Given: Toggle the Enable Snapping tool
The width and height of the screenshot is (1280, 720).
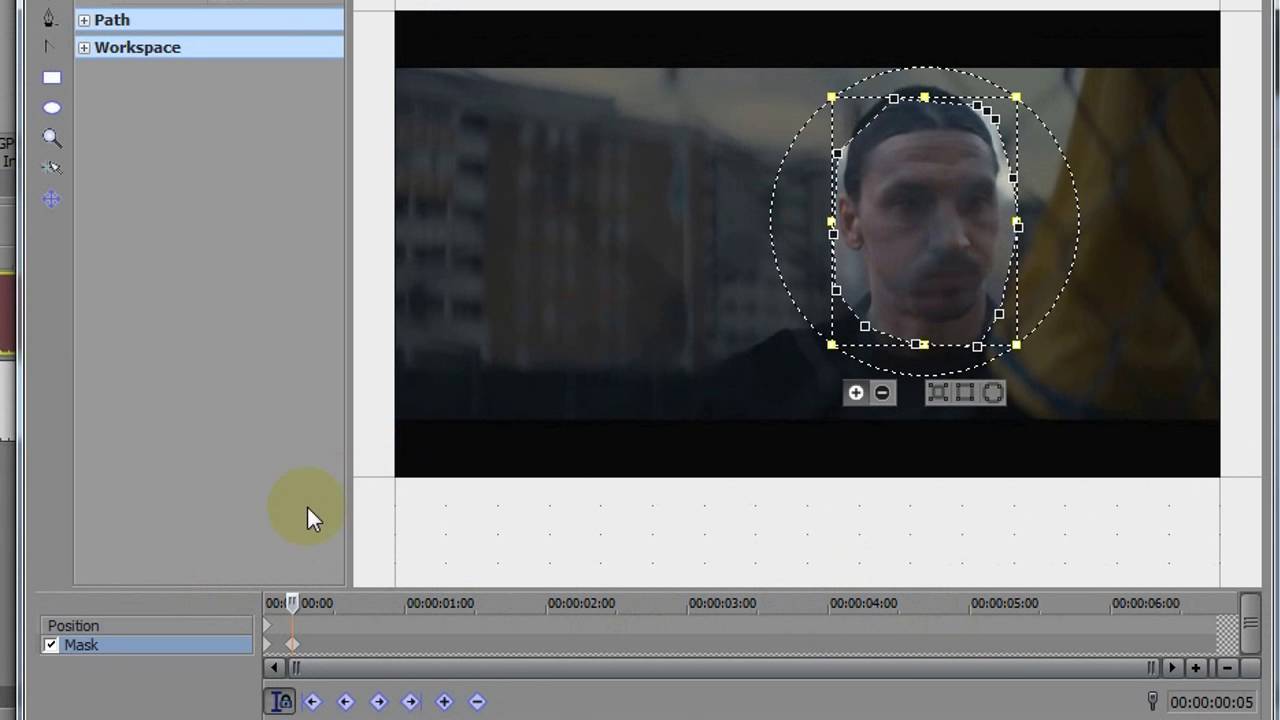Looking at the screenshot, I should (52, 168).
